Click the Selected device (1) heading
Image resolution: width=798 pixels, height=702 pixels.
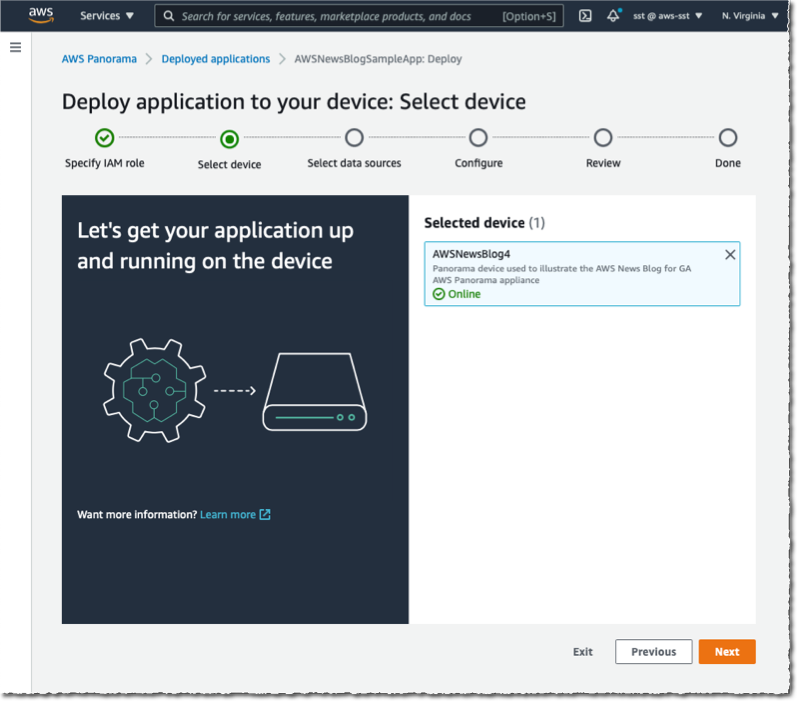coord(484,223)
